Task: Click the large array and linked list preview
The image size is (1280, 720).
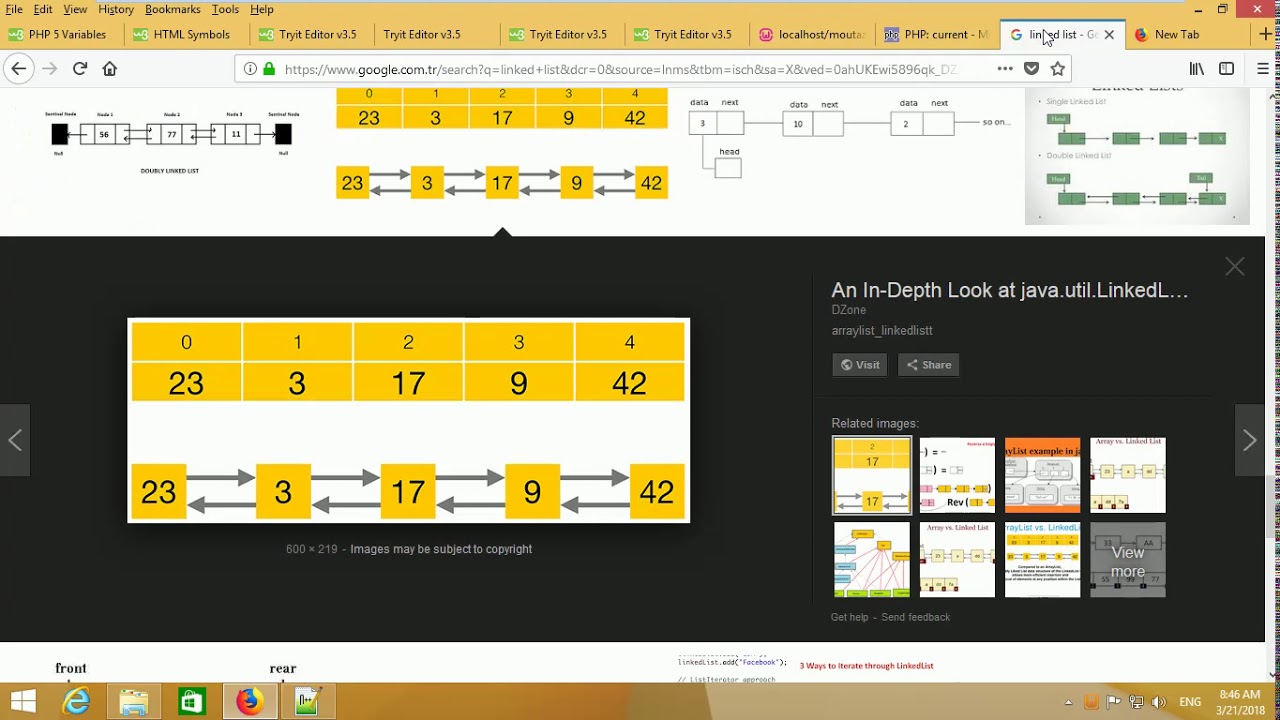Action: pos(408,420)
